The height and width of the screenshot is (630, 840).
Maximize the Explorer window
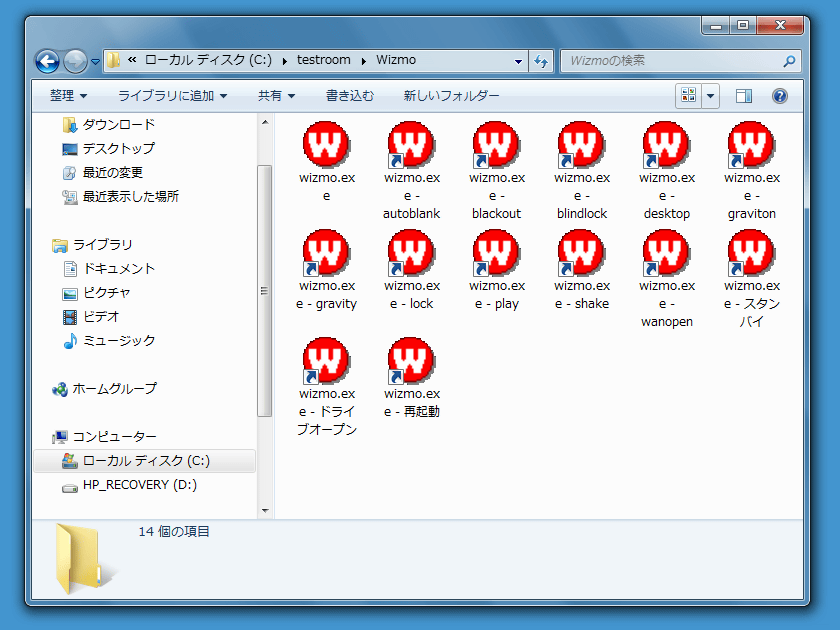click(742, 25)
